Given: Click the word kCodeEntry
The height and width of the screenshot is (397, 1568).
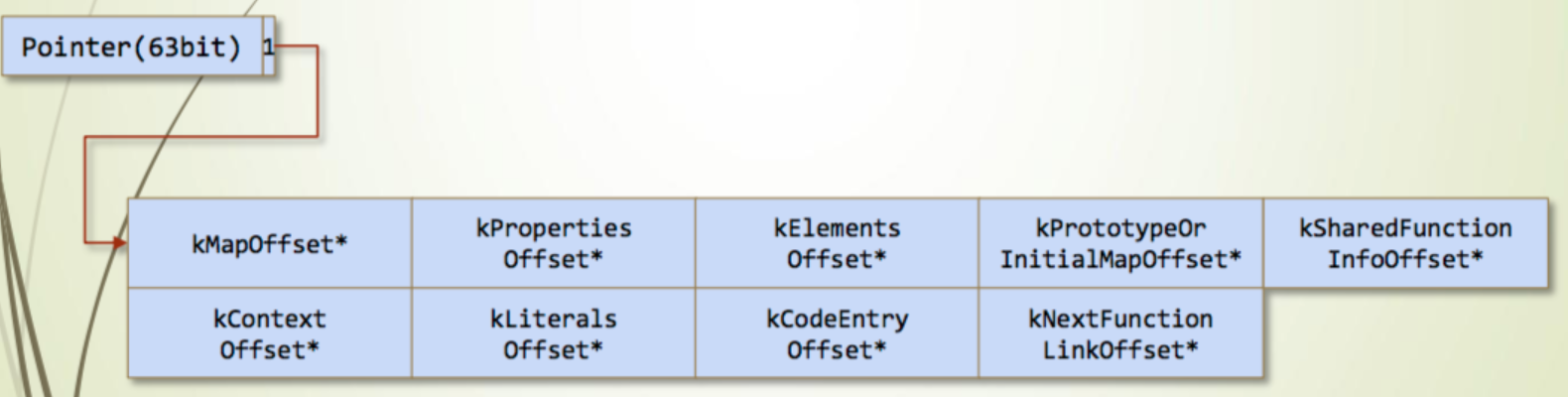Looking at the screenshot, I should tap(837, 319).
